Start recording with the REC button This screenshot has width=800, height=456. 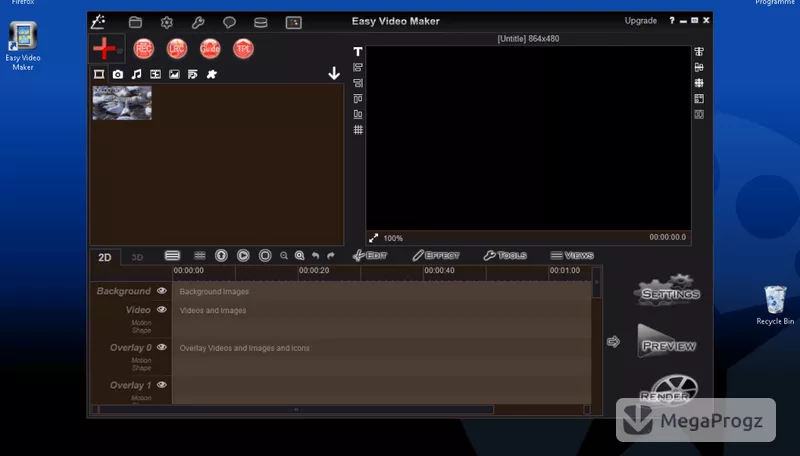144,48
